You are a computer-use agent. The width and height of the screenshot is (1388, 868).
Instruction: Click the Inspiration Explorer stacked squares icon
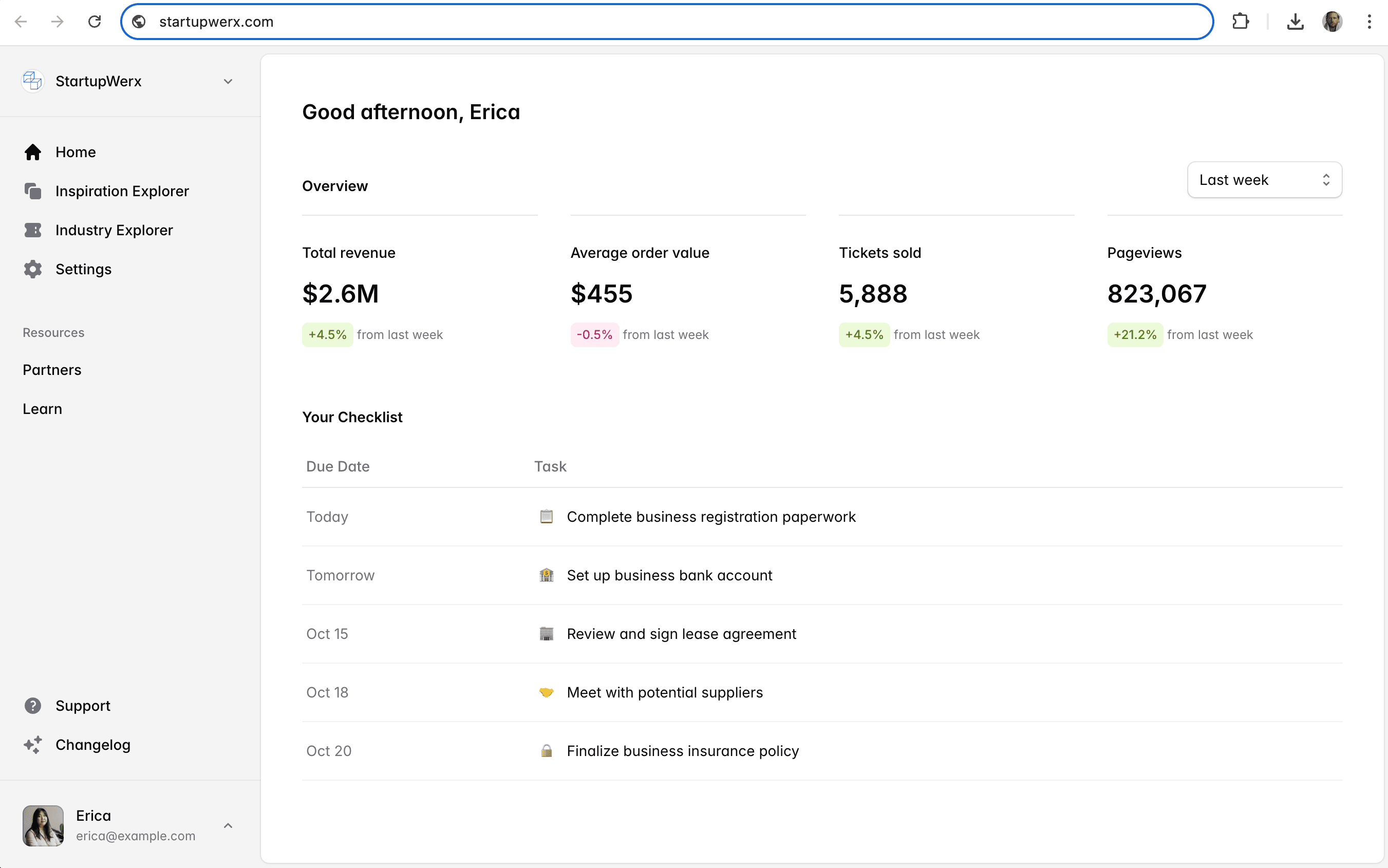point(33,191)
